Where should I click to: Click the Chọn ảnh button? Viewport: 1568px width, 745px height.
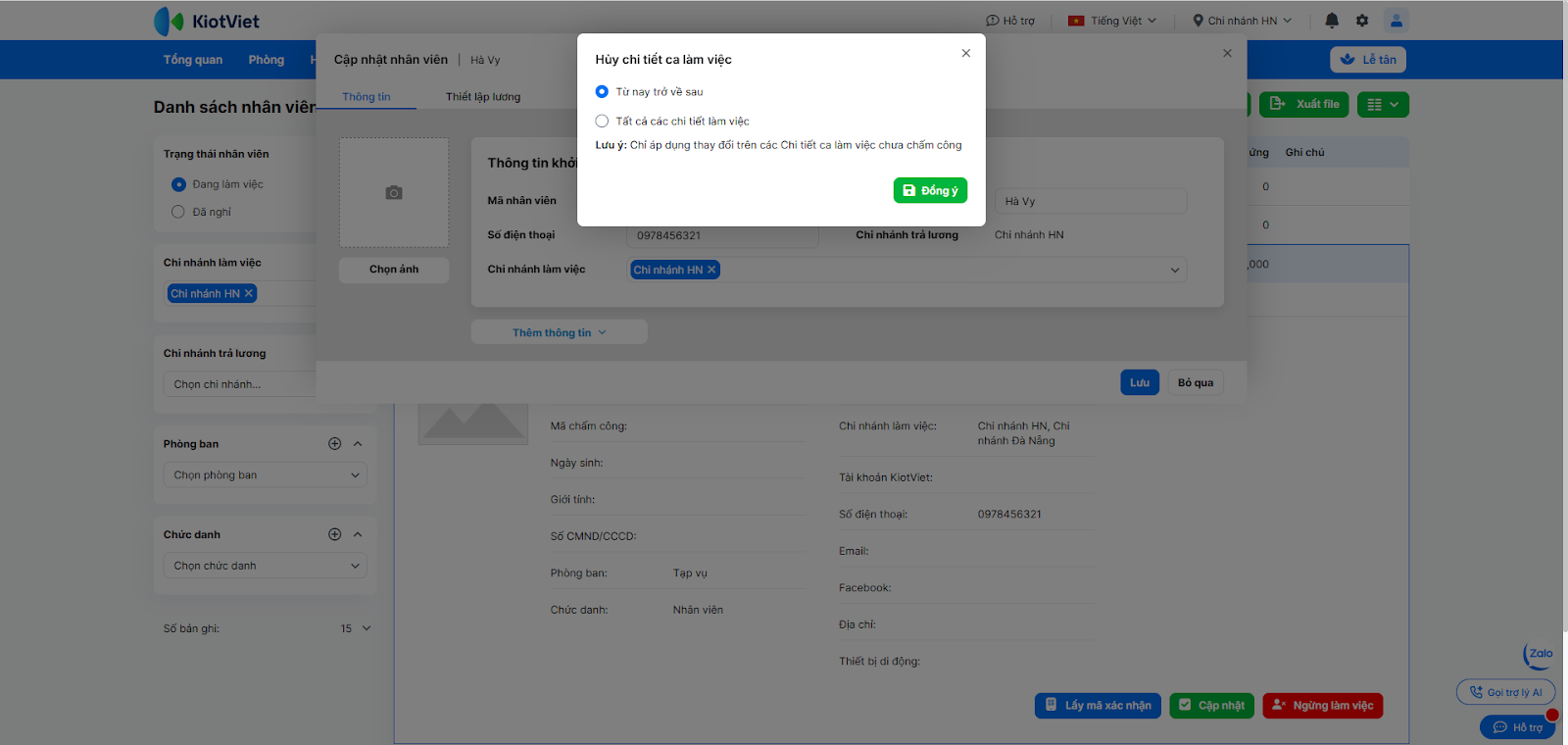[x=394, y=270]
